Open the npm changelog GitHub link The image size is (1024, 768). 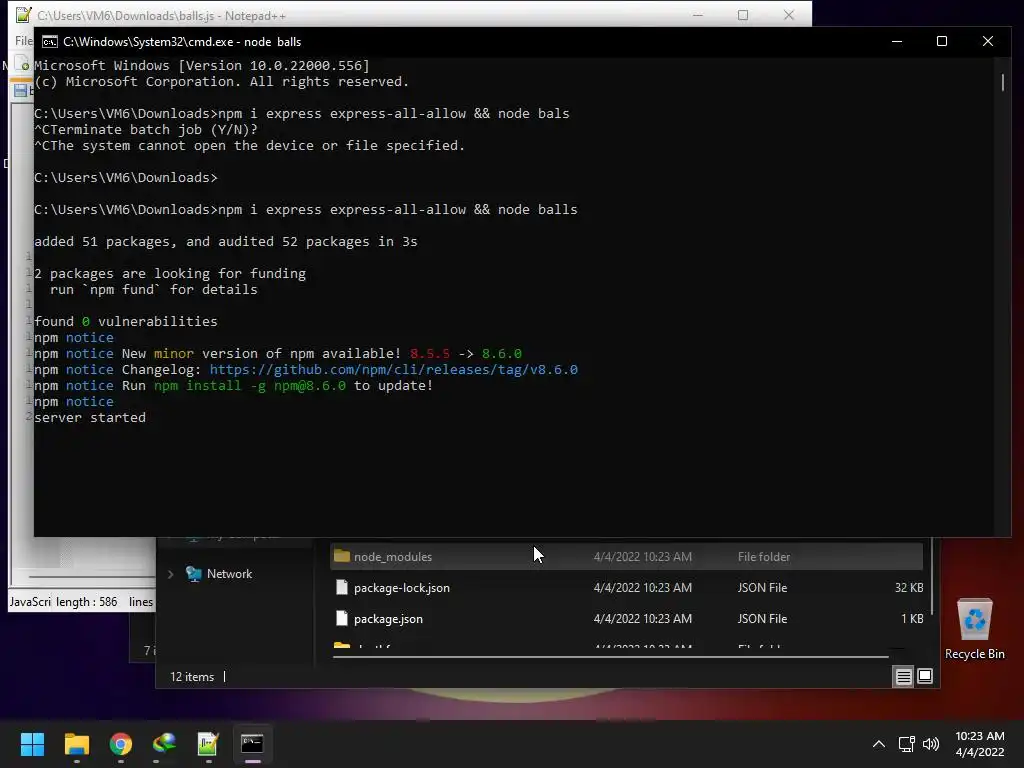click(x=393, y=370)
